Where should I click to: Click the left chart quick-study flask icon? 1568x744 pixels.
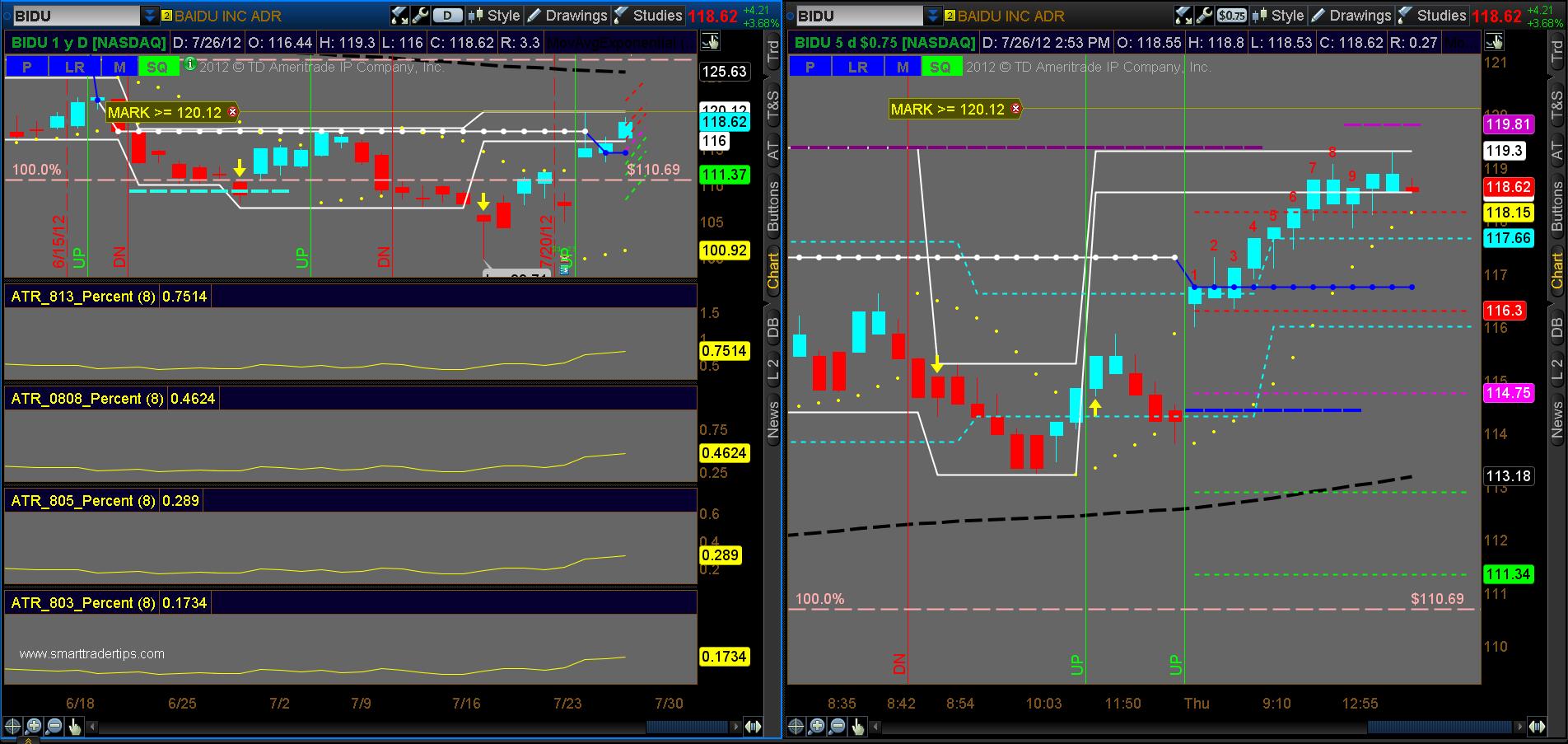(x=399, y=16)
